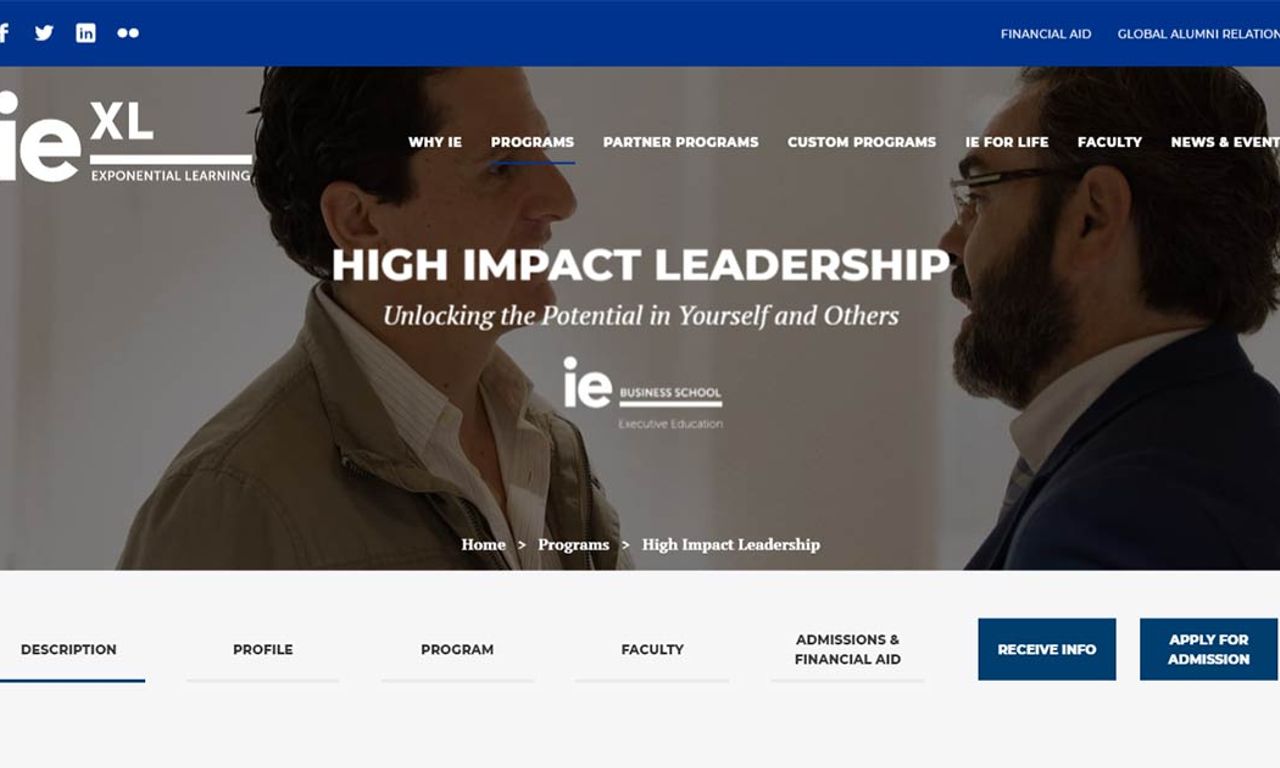The image size is (1280, 768).
Task: Switch to Admissions & Financial Aid tab
Action: [848, 650]
